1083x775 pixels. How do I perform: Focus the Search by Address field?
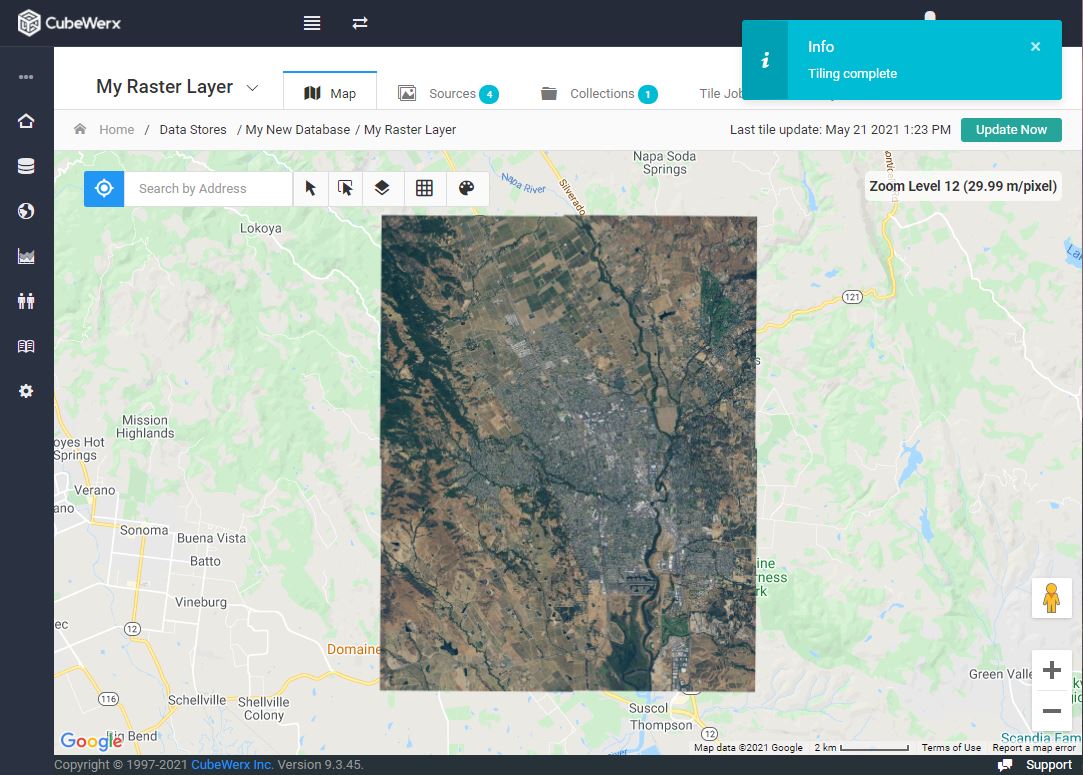(x=208, y=189)
